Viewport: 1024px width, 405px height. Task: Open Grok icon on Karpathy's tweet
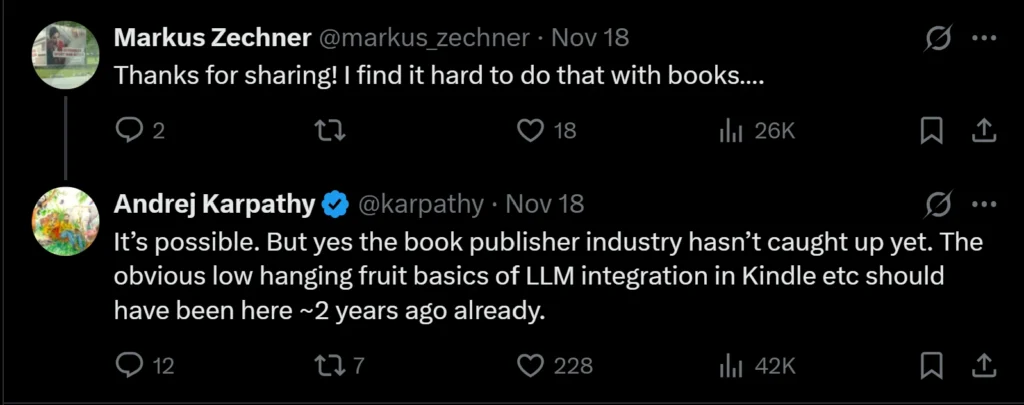pyautogui.click(x=938, y=205)
